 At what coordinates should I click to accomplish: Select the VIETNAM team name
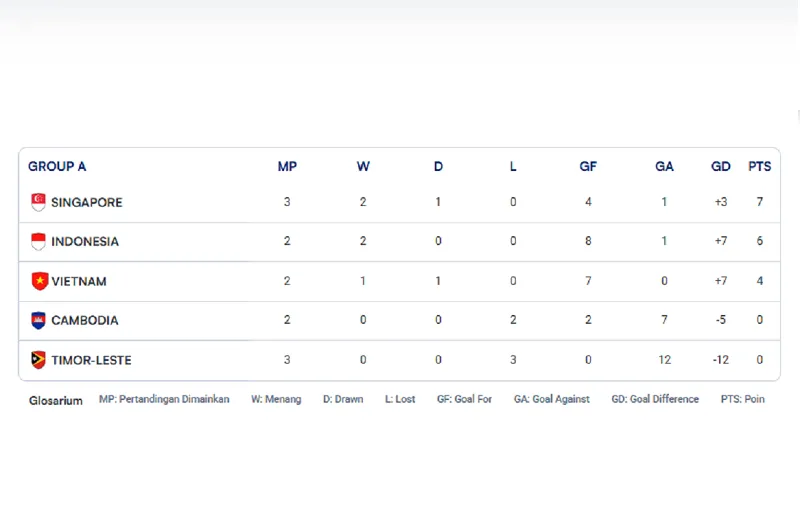click(x=79, y=281)
